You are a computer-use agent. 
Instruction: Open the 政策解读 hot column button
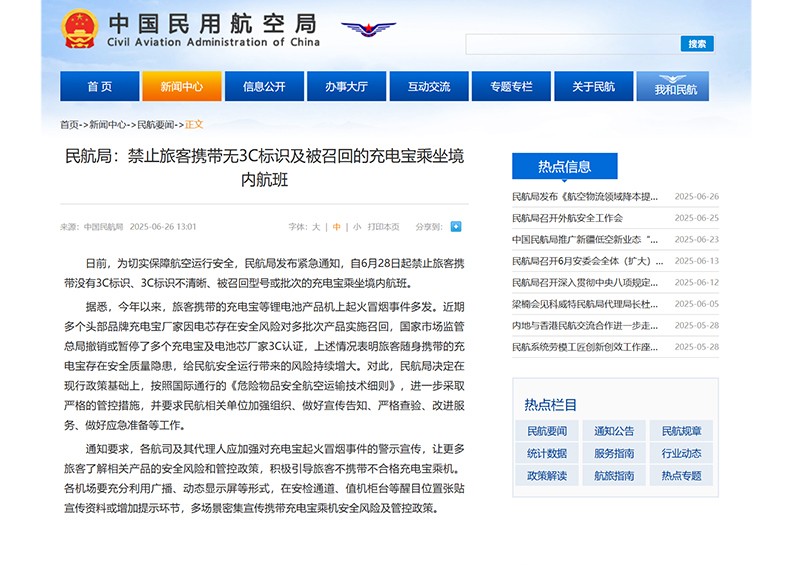pos(547,475)
